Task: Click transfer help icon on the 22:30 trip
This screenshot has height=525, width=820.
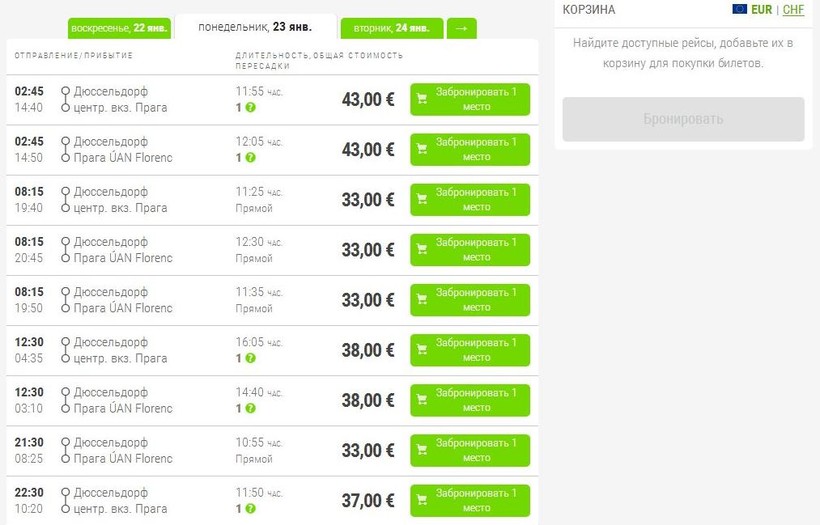Action: 250,509
